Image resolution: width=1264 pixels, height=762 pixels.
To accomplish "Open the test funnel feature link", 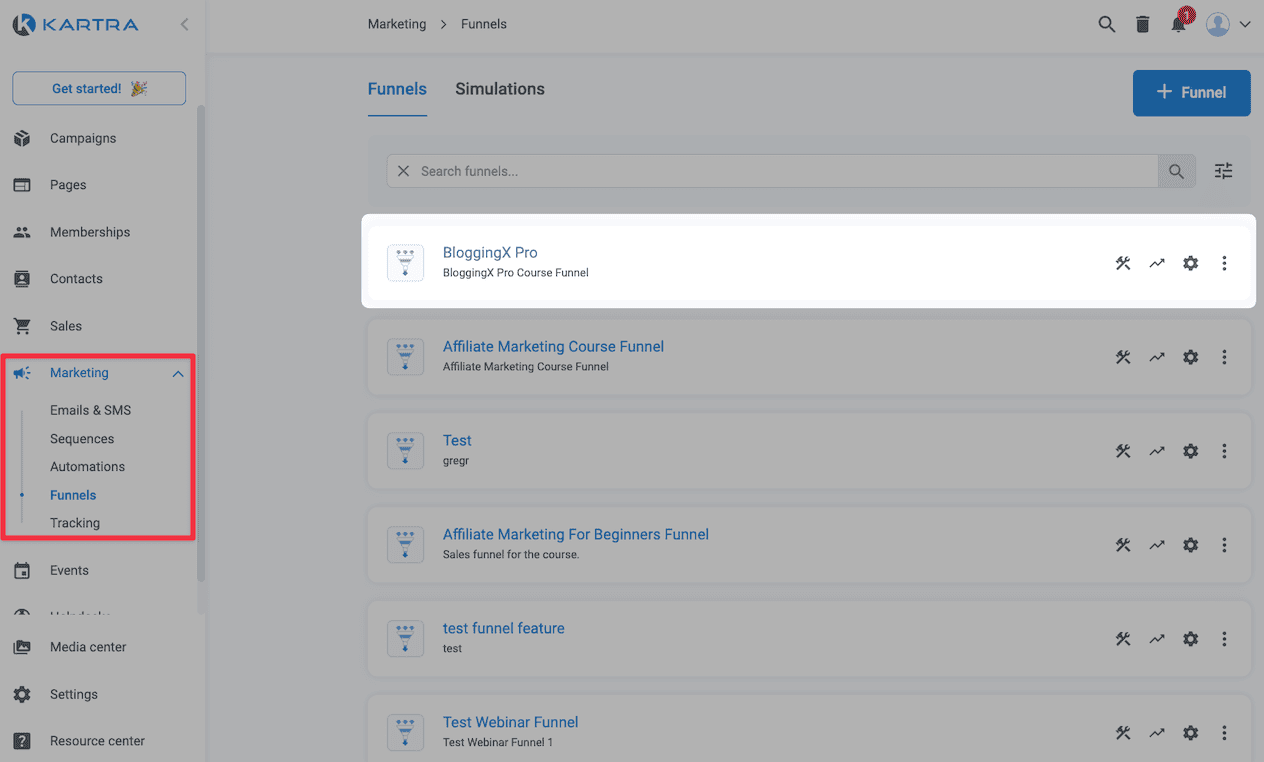I will tap(503, 628).
